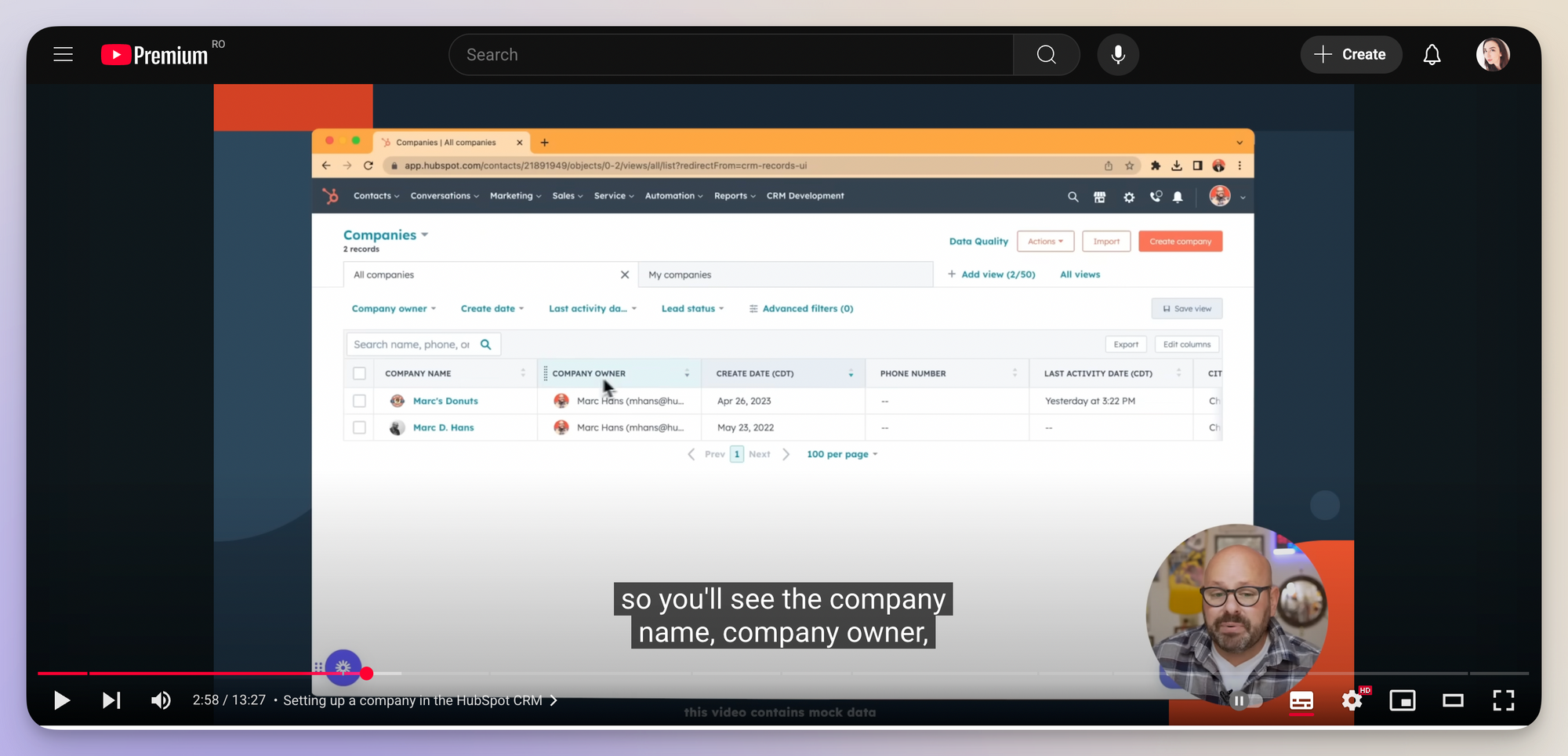The height and width of the screenshot is (756, 1568).
Task: Open the Create date filter dropdown
Action: (492, 309)
